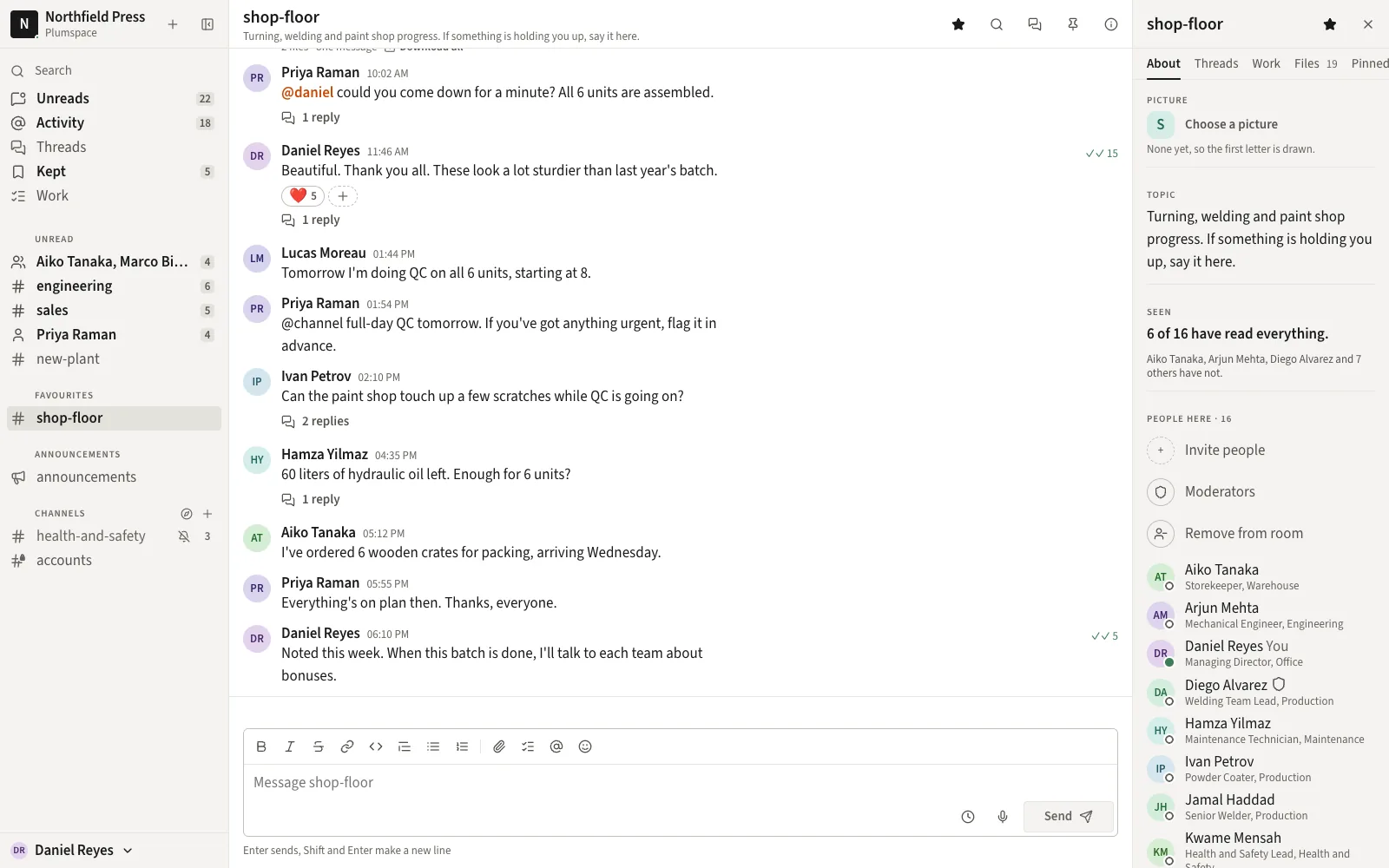Add a task checklist from composer toolbar
1389x868 pixels.
528,746
